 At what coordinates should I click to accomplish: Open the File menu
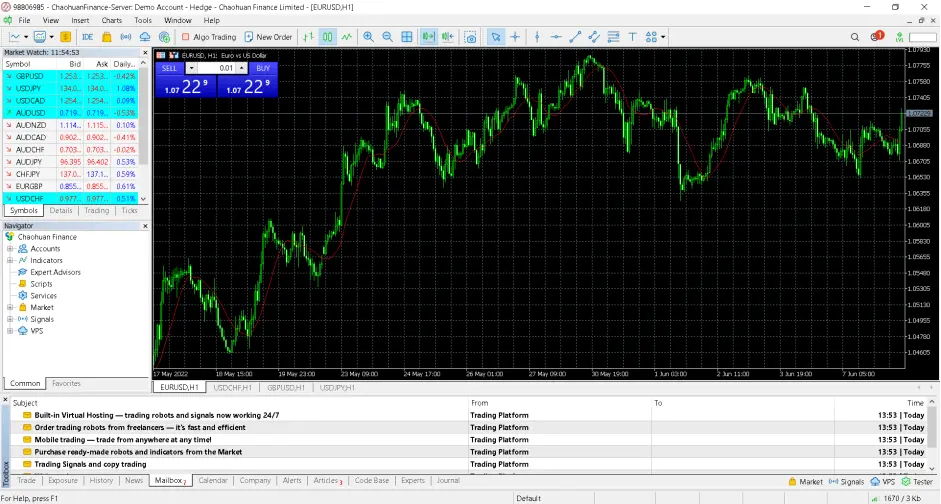24,20
